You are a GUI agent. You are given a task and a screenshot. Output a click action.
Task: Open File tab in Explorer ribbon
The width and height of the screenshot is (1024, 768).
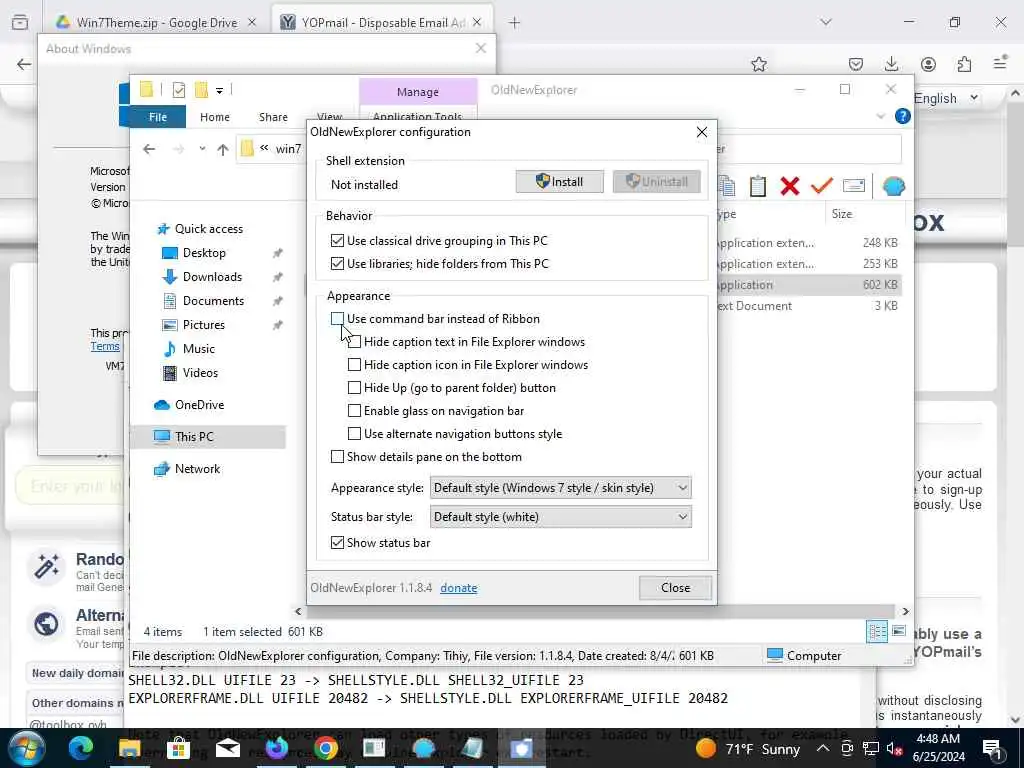[x=157, y=117]
